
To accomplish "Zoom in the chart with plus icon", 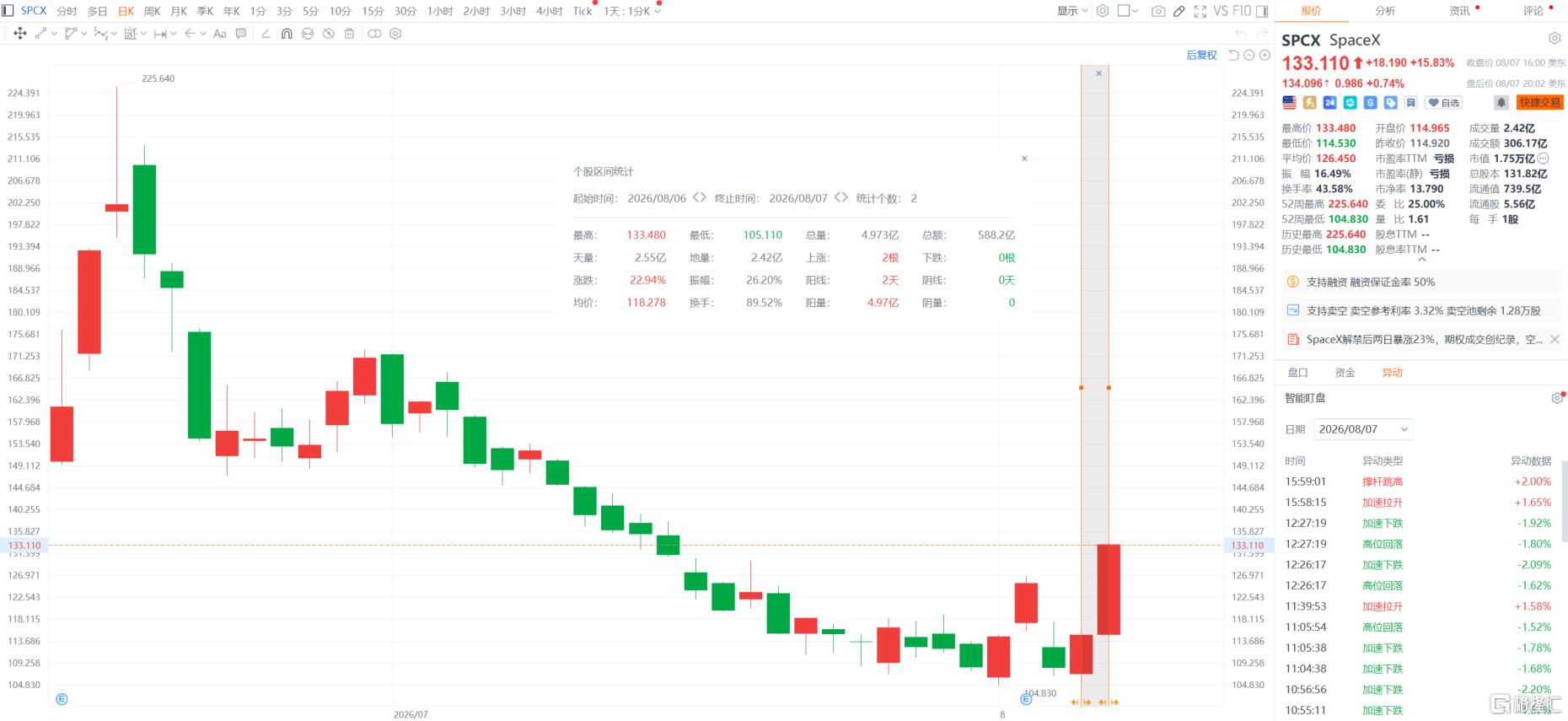I will [x=1265, y=55].
